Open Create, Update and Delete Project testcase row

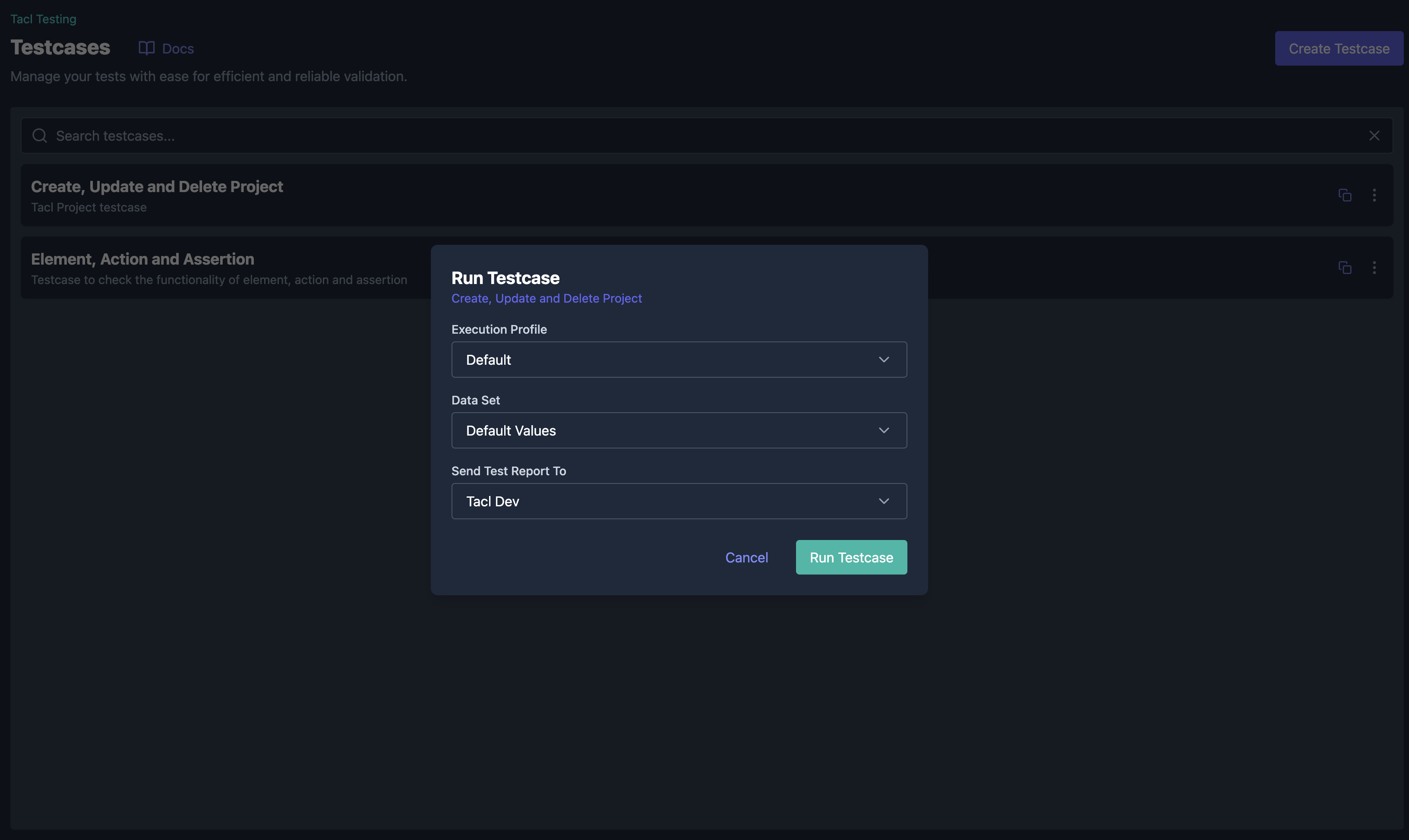tap(707, 195)
